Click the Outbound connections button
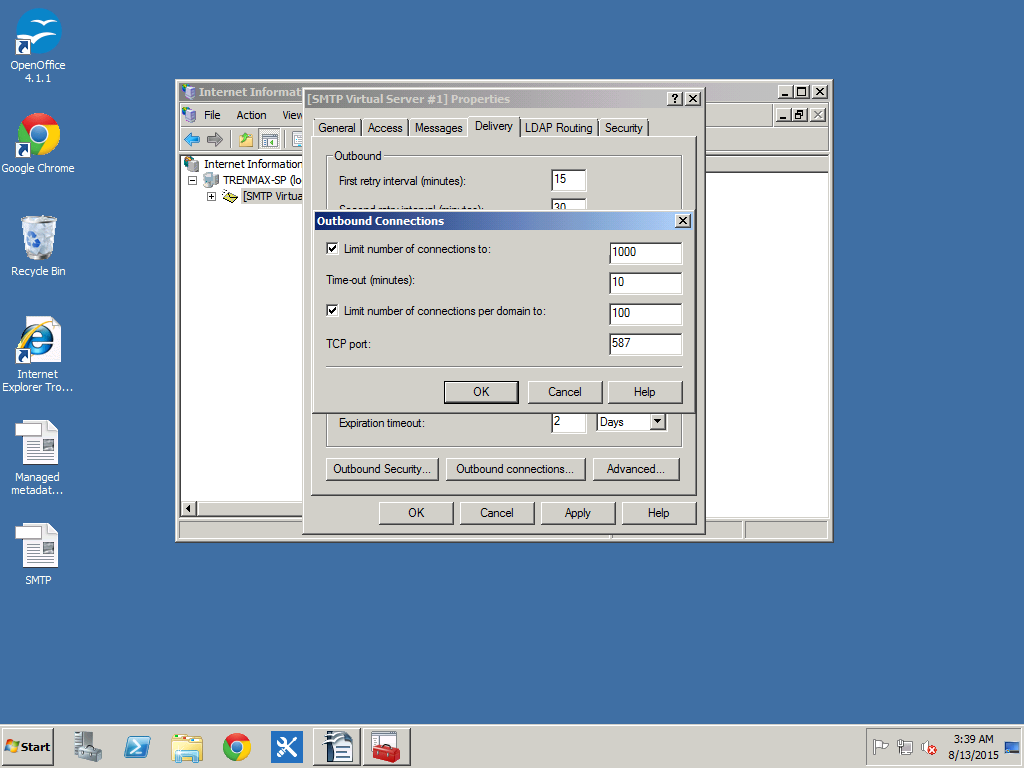 [x=515, y=469]
